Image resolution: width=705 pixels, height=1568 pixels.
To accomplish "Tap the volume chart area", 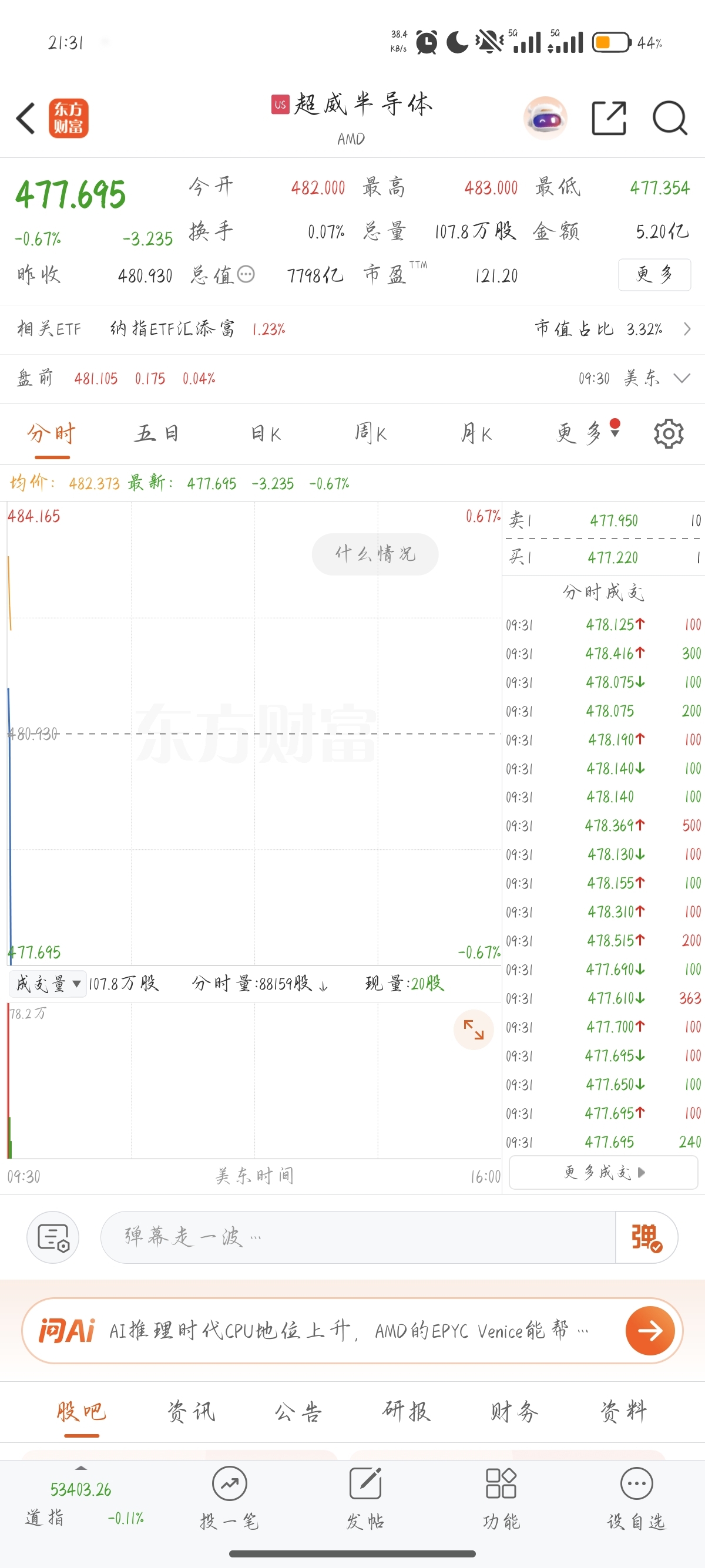I will [x=254, y=1081].
